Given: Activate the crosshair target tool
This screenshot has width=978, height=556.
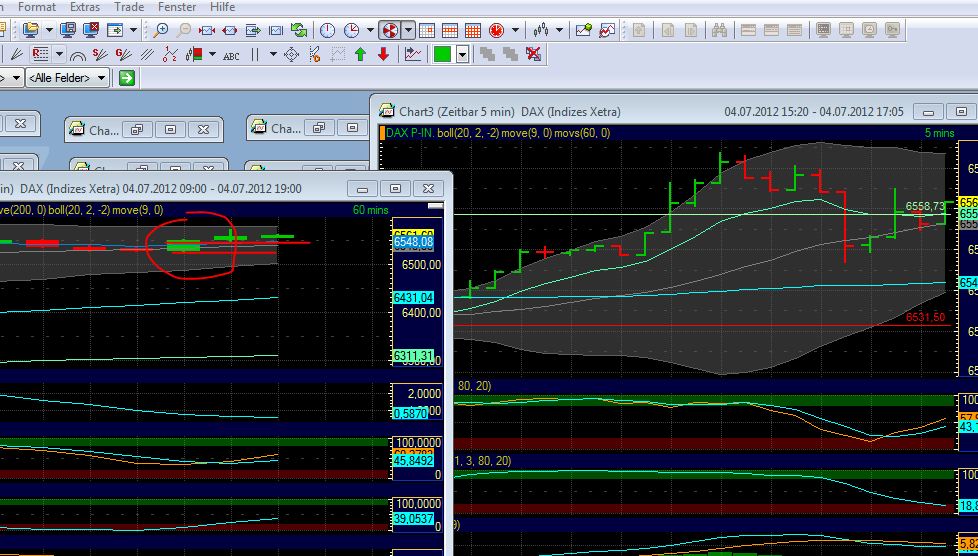Looking at the screenshot, I should tap(291, 54).
